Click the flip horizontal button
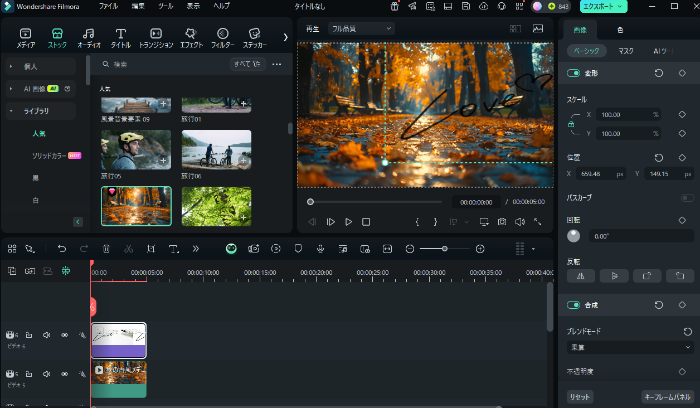Image resolution: width=700 pixels, height=408 pixels. point(581,276)
